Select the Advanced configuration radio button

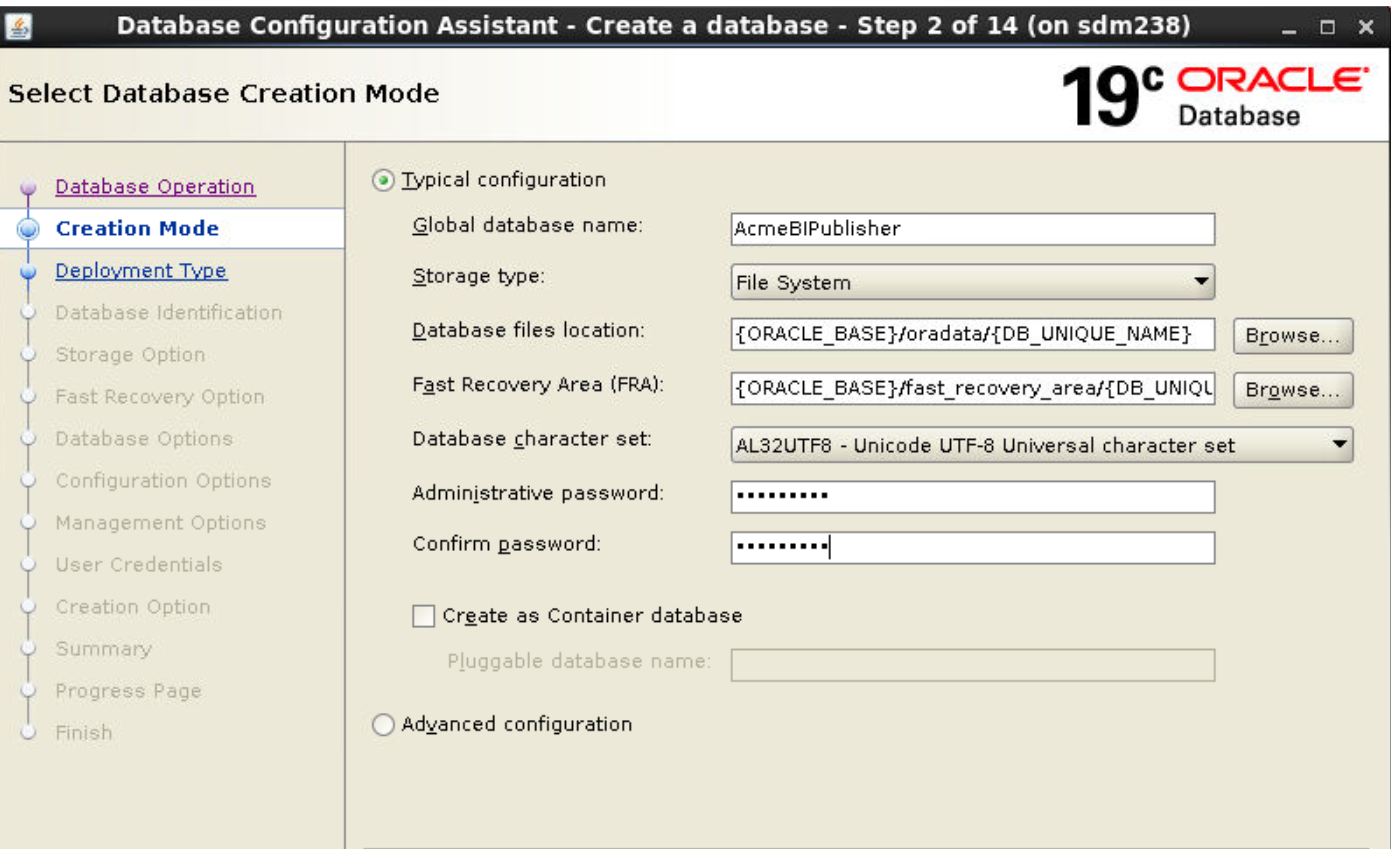tap(384, 725)
